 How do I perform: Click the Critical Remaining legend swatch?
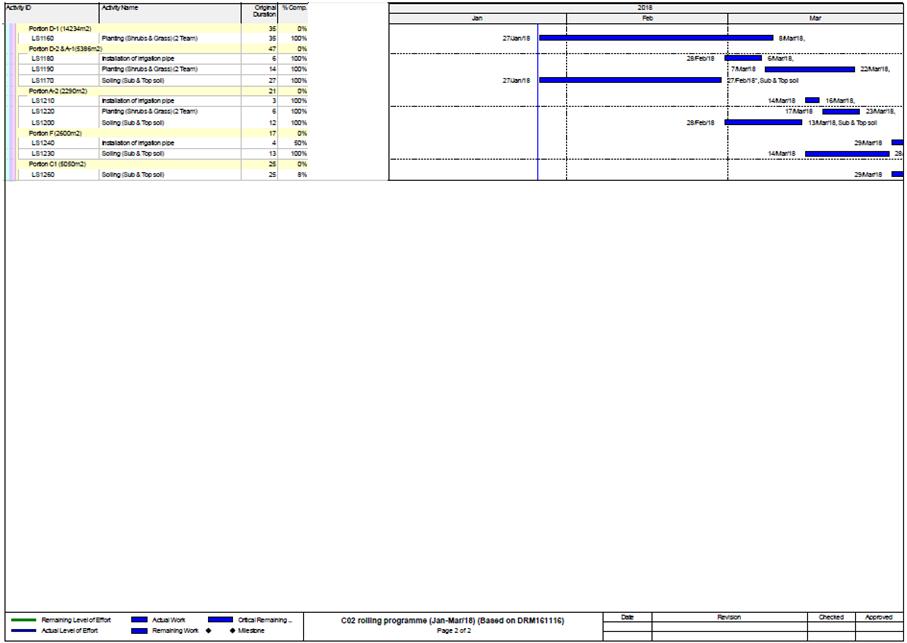point(220,620)
